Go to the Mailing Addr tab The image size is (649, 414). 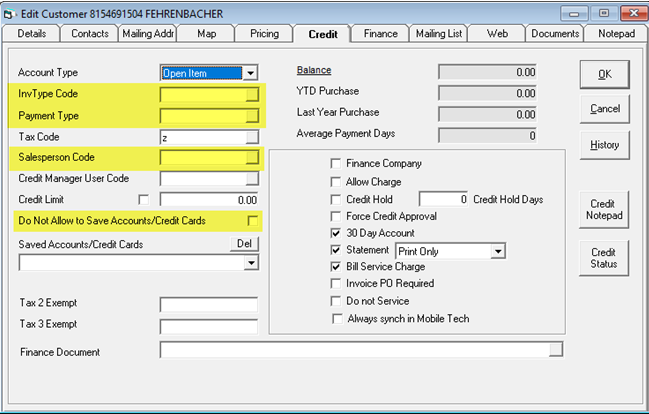(148, 34)
